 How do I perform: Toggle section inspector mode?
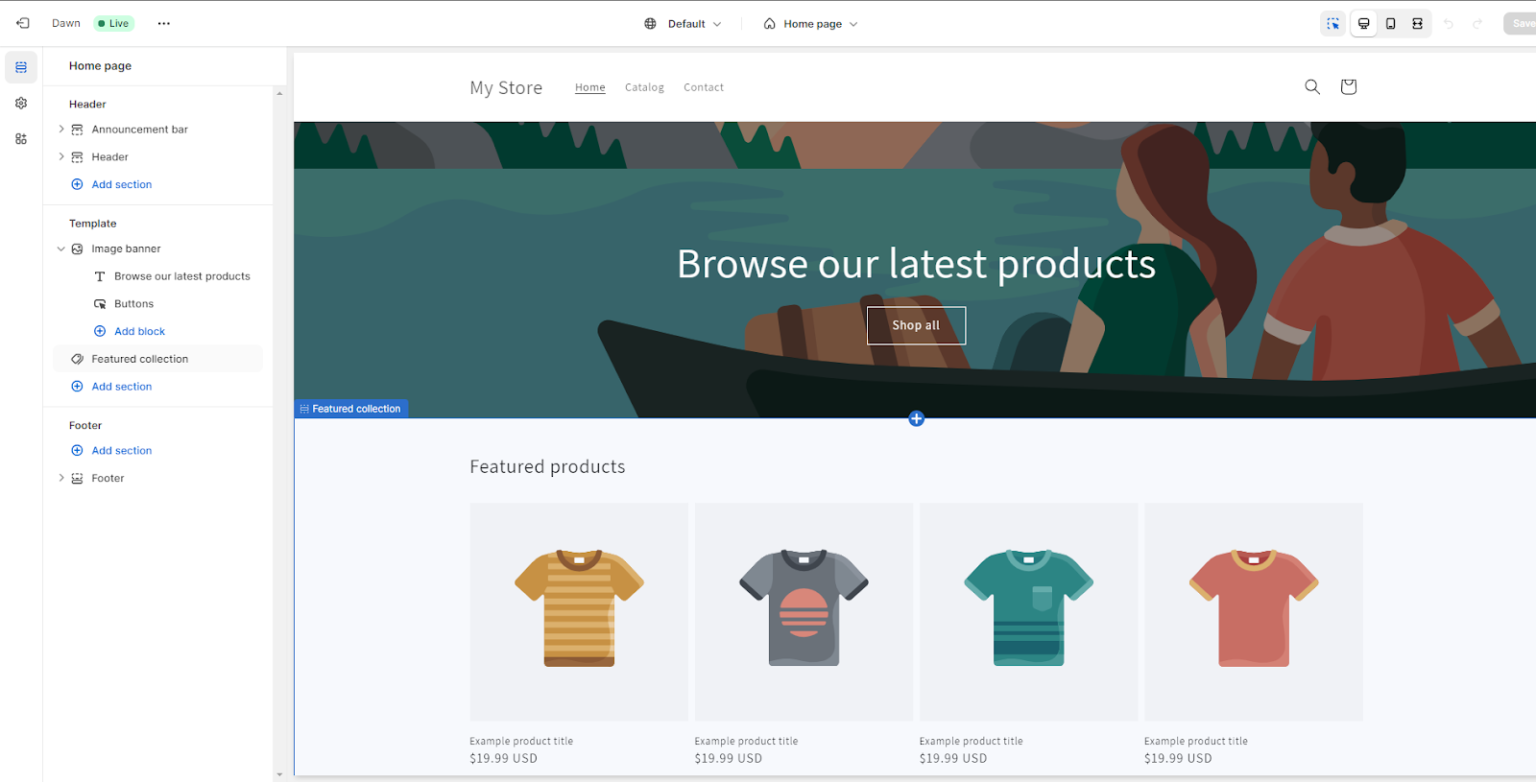tap(1332, 23)
